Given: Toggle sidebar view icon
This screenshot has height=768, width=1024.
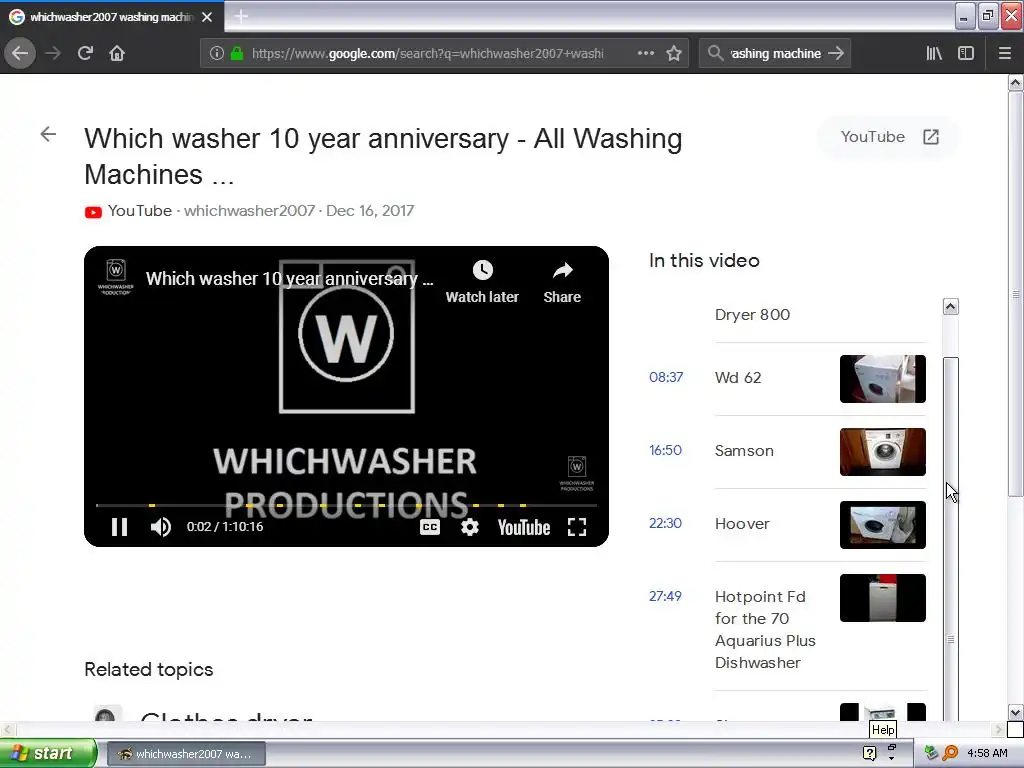Looking at the screenshot, I should pyautogui.click(x=966, y=54).
